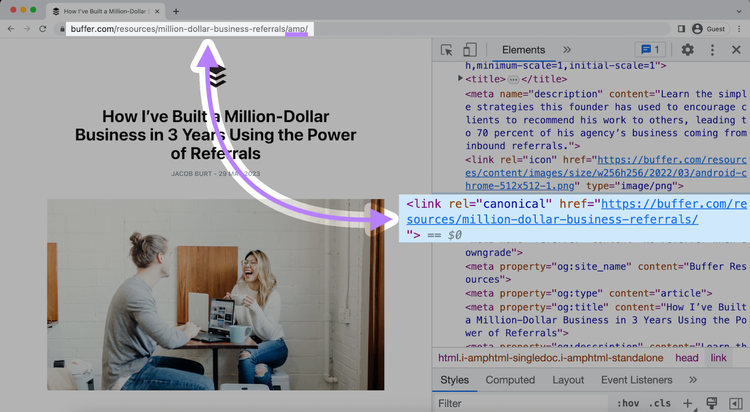Activate the DevTools inspect element picker
This screenshot has width=750, height=412.
pos(446,50)
